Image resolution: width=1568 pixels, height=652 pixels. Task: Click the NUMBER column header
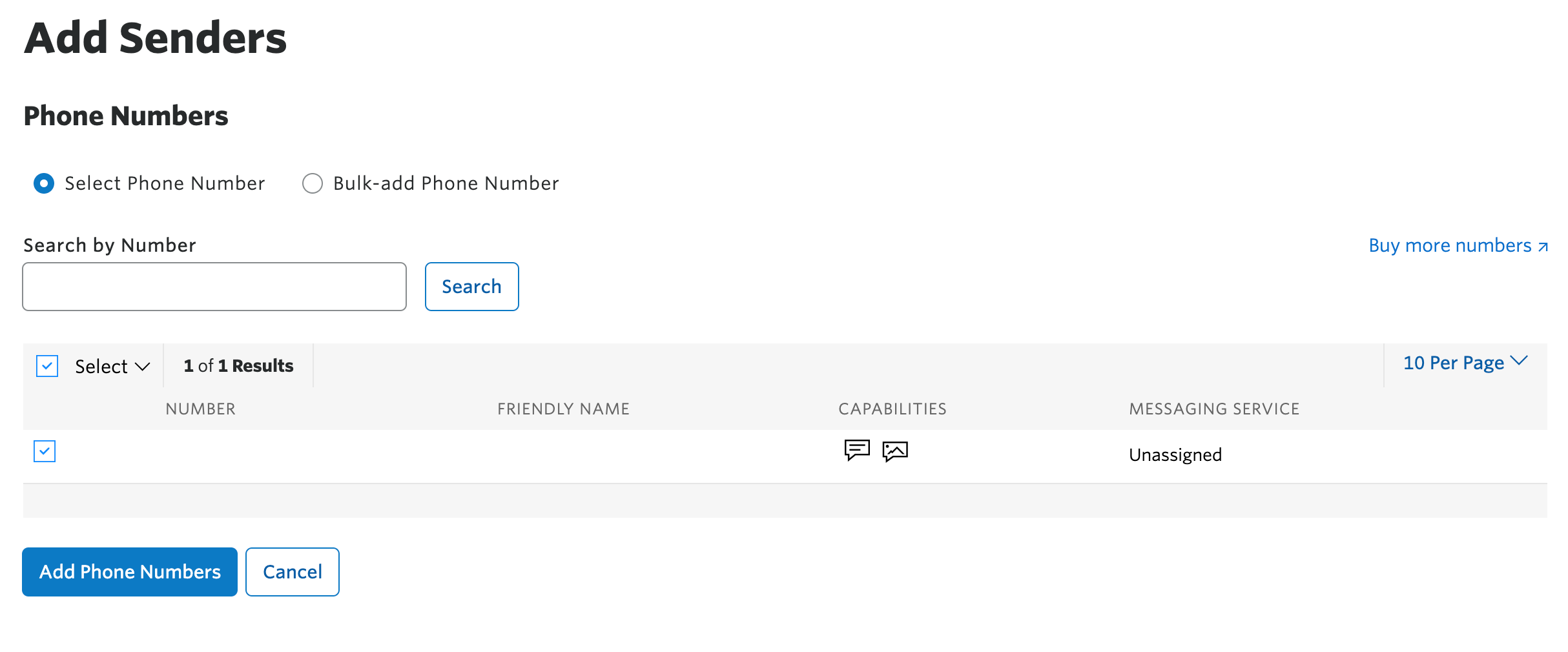coord(201,408)
